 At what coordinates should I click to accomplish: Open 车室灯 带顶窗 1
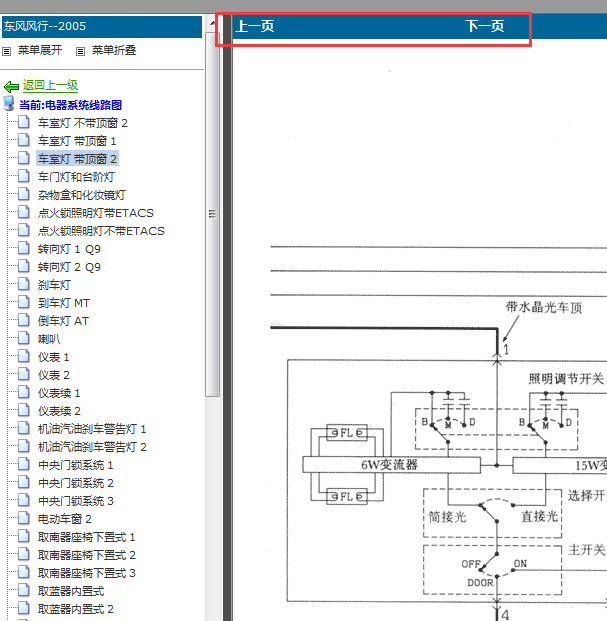click(77, 141)
